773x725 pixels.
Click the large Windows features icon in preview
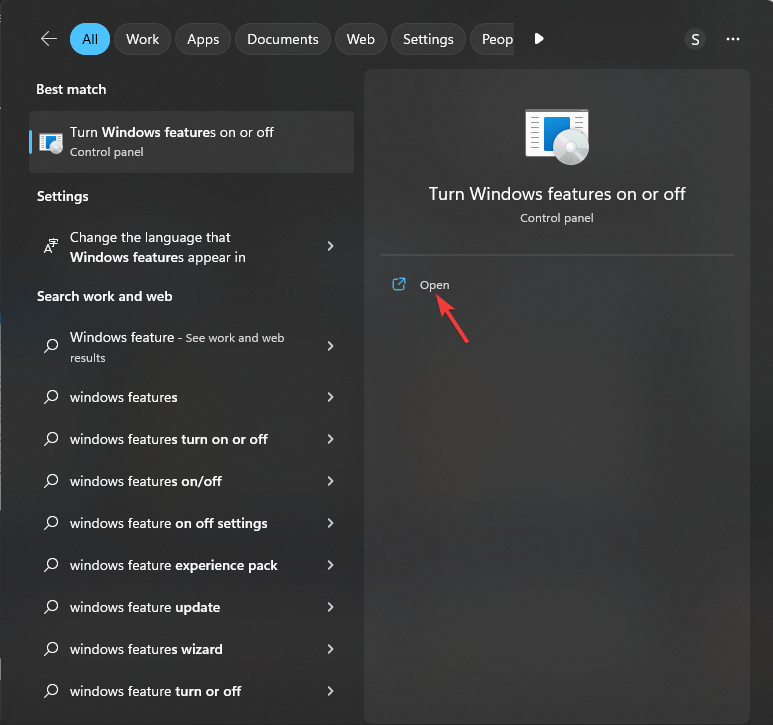tap(557, 137)
